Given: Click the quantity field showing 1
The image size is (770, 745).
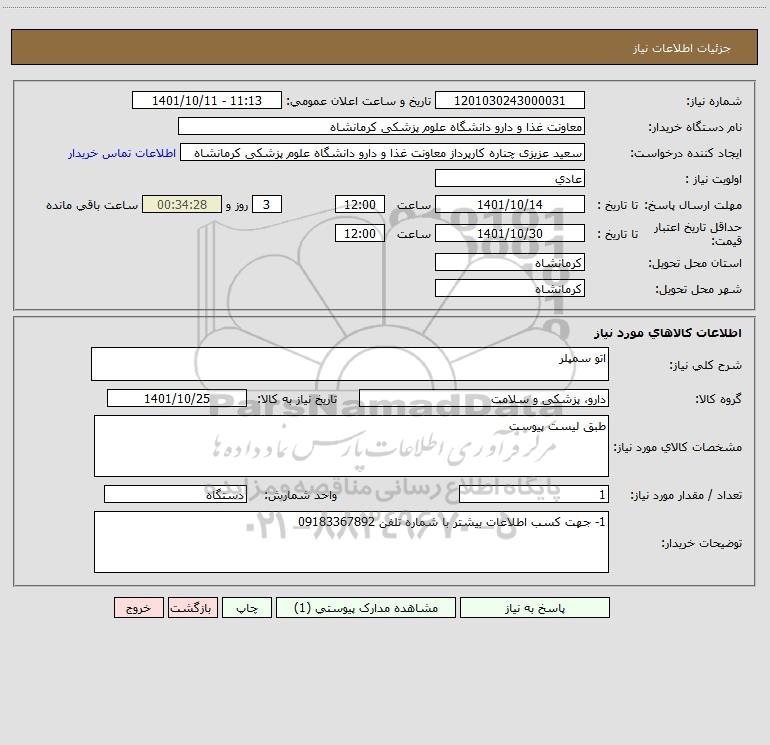Looking at the screenshot, I should tap(534, 494).
